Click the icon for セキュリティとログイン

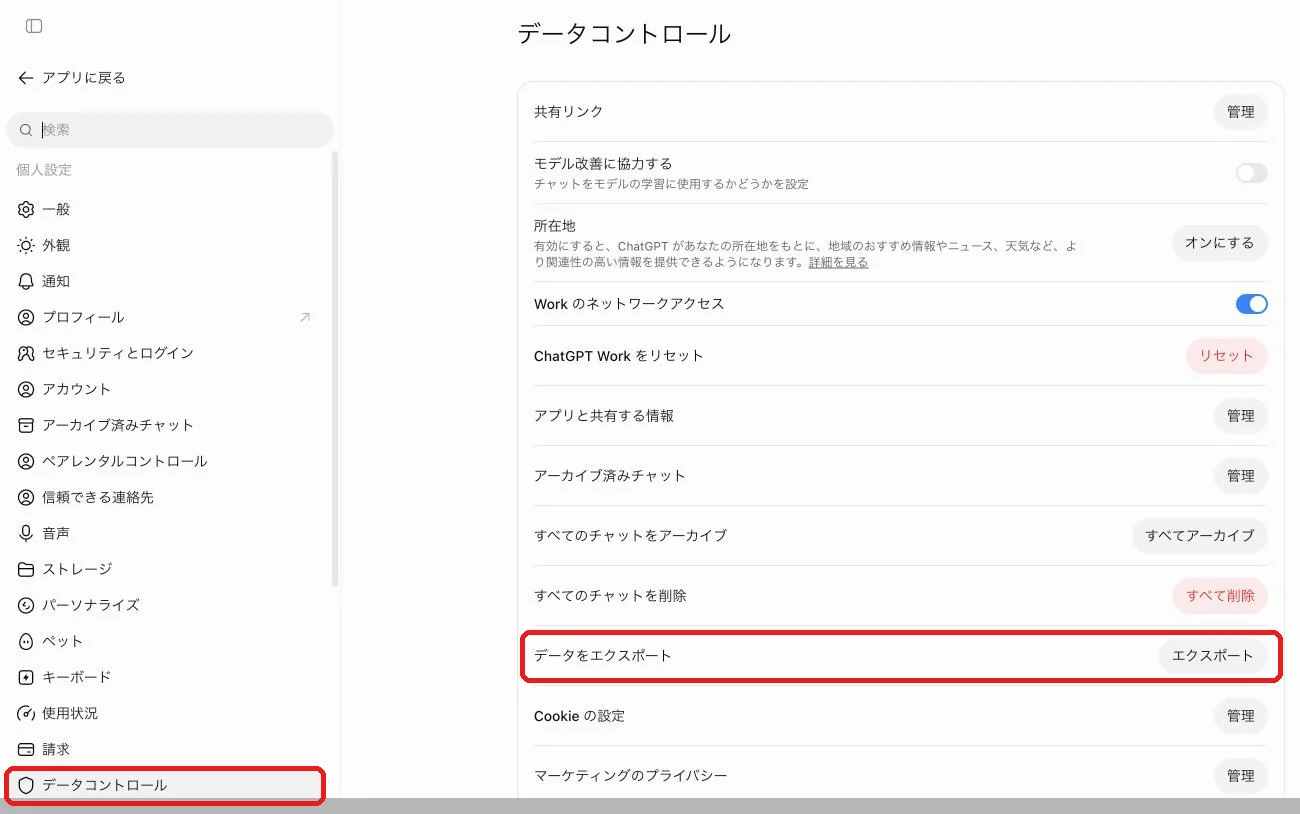(x=26, y=354)
